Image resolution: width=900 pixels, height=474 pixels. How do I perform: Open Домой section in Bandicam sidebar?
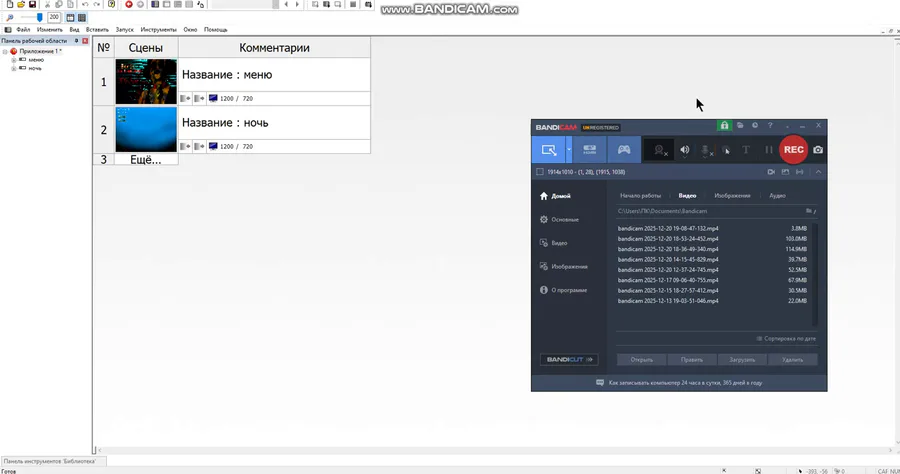(x=554, y=196)
